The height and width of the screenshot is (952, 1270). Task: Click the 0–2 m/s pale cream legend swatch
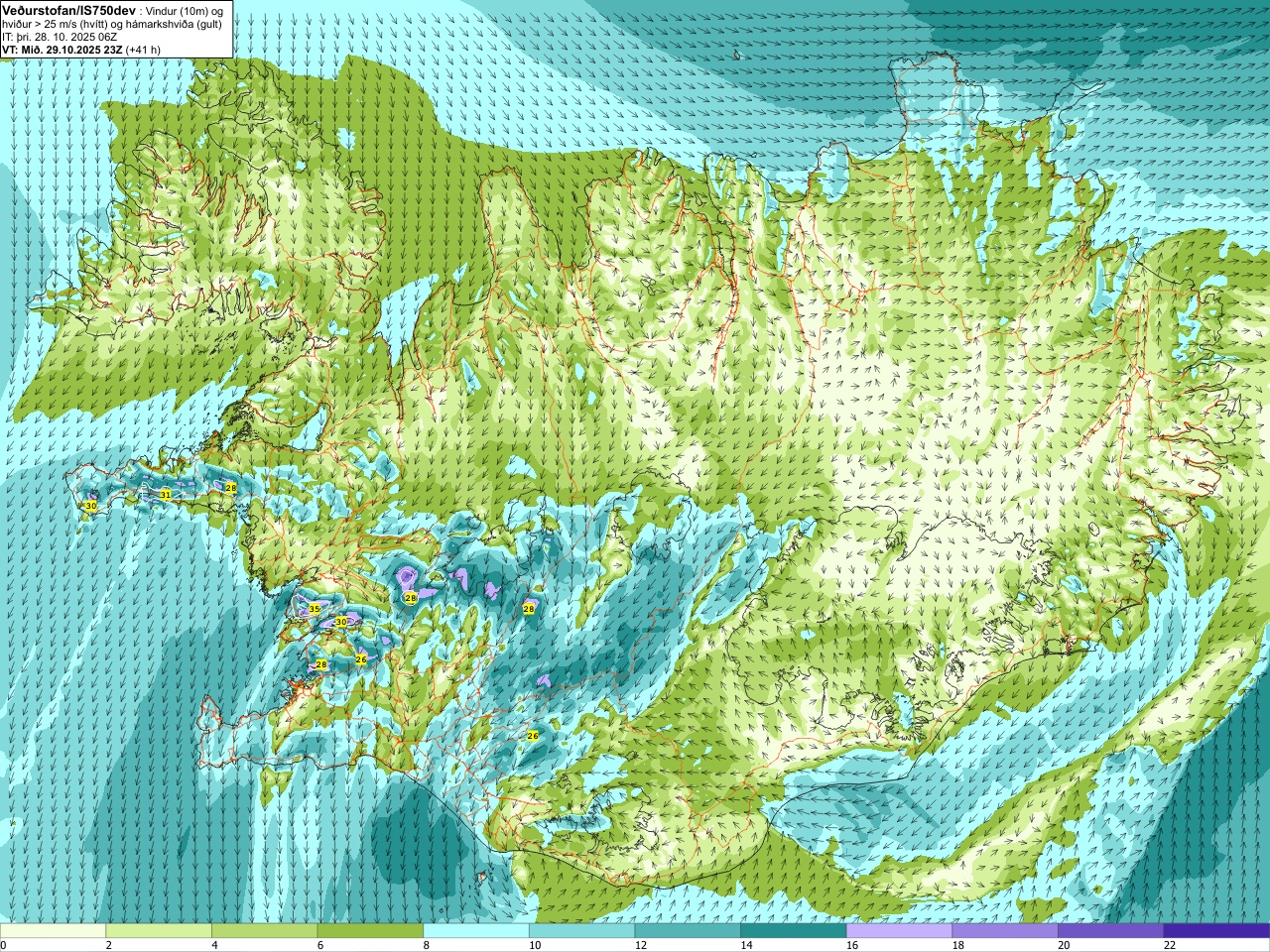[53, 931]
